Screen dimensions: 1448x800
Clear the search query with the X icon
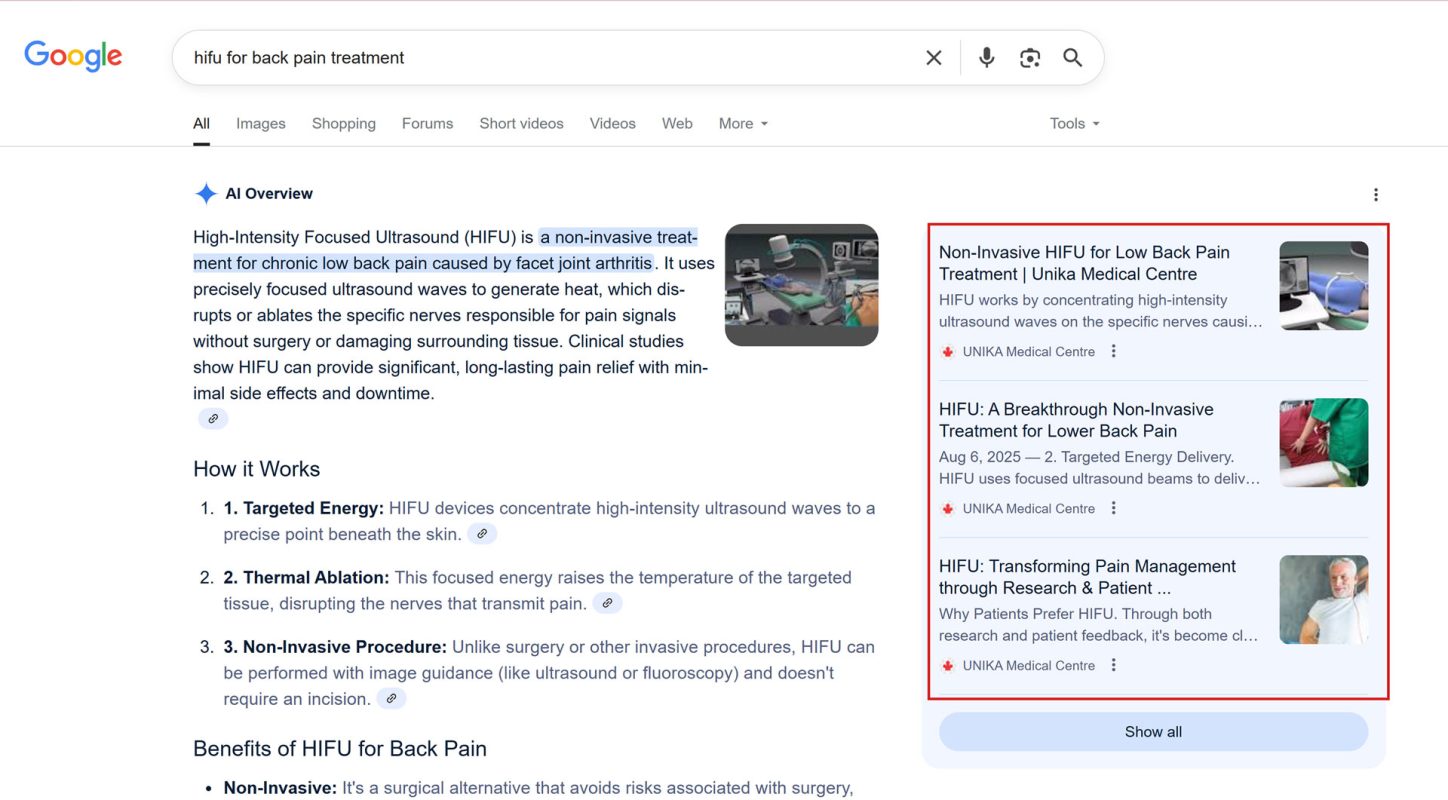tap(933, 57)
